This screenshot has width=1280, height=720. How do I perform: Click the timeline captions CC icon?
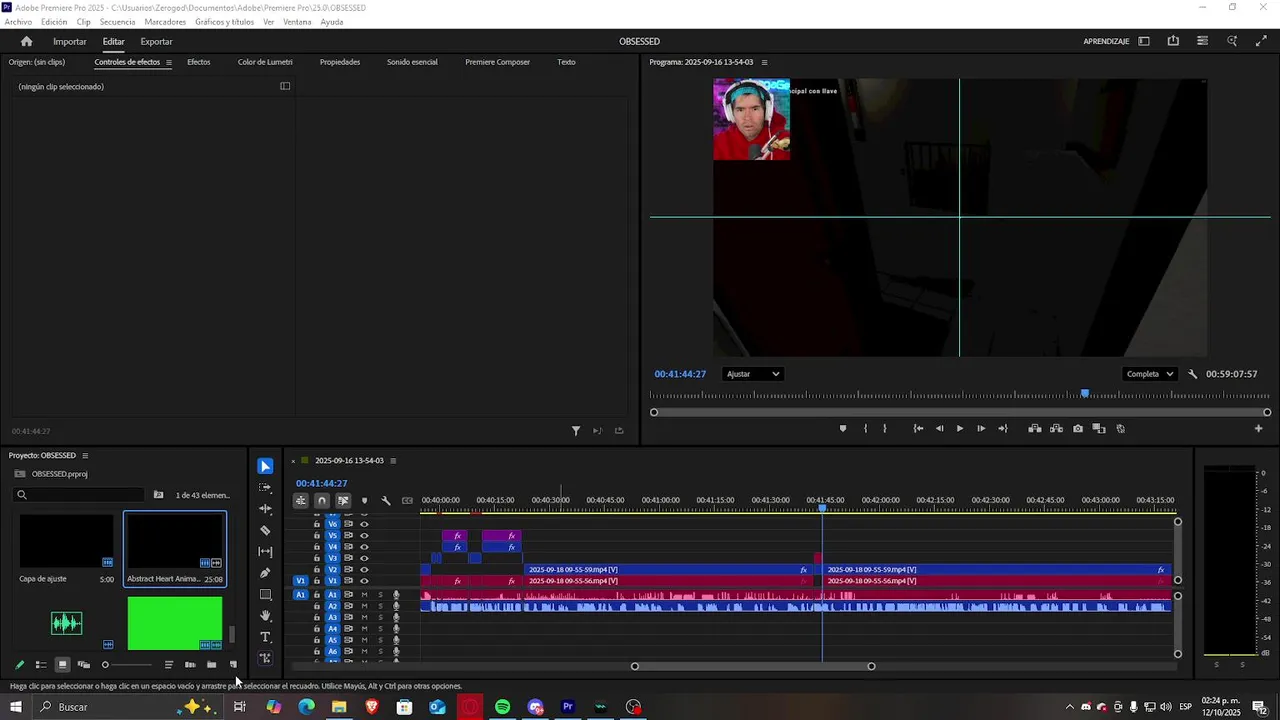407,500
